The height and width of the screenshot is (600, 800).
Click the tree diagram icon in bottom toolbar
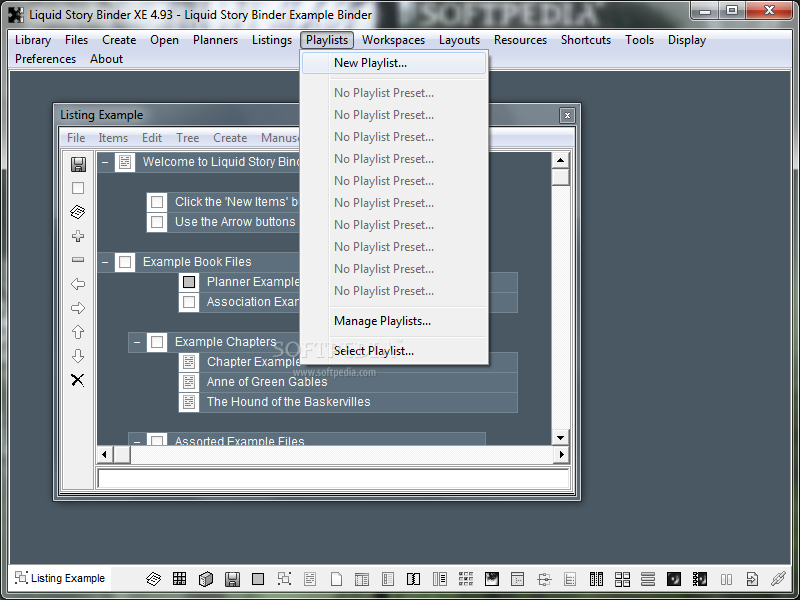pos(544,579)
